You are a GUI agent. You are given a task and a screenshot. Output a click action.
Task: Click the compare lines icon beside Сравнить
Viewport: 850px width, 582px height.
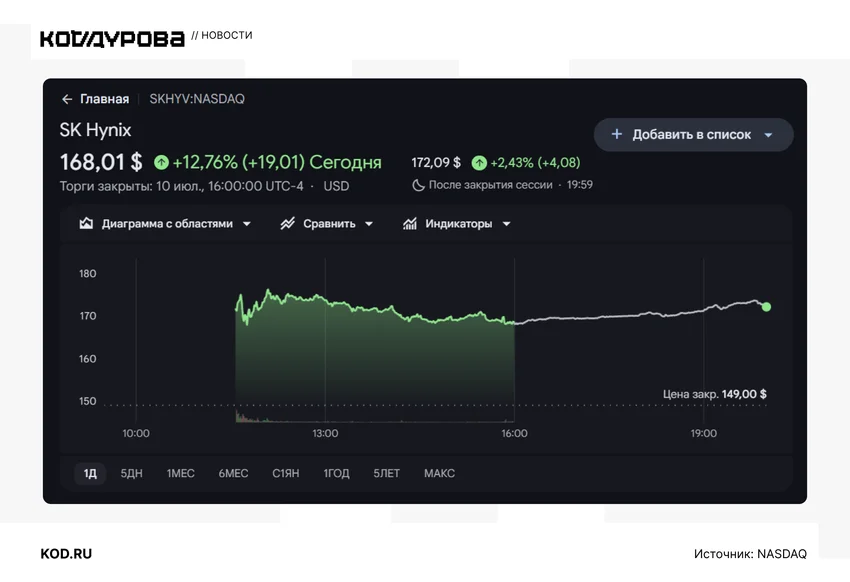[x=288, y=223]
